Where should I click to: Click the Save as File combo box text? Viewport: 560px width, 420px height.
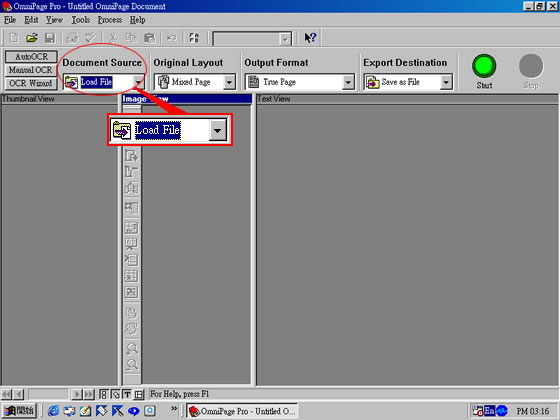click(400, 82)
